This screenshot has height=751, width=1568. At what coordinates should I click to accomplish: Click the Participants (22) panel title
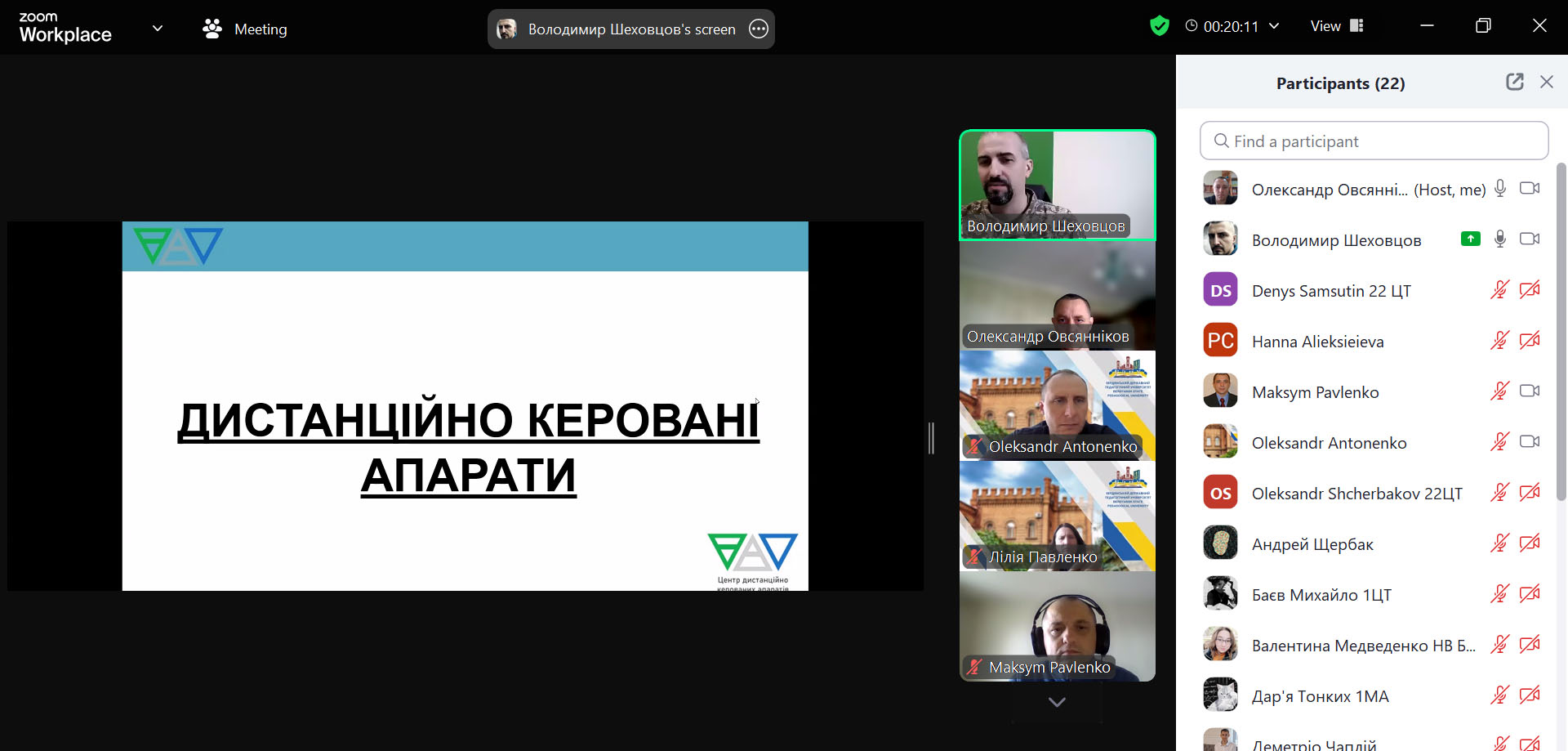click(x=1340, y=83)
